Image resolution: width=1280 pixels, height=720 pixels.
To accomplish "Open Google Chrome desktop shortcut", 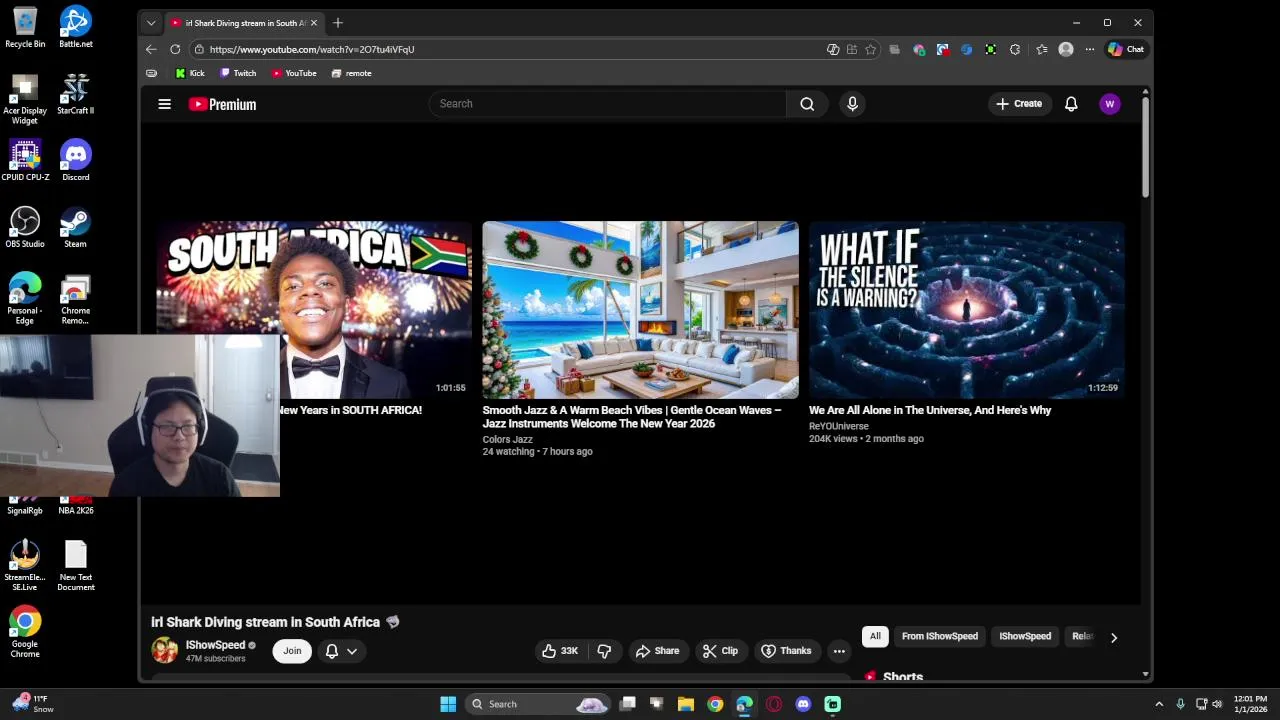I will pyautogui.click(x=25, y=630).
